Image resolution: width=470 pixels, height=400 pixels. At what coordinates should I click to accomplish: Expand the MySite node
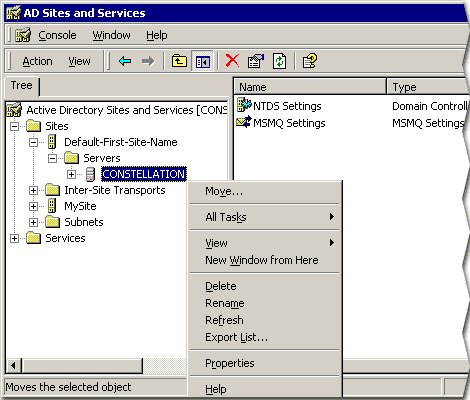[x=33, y=206]
